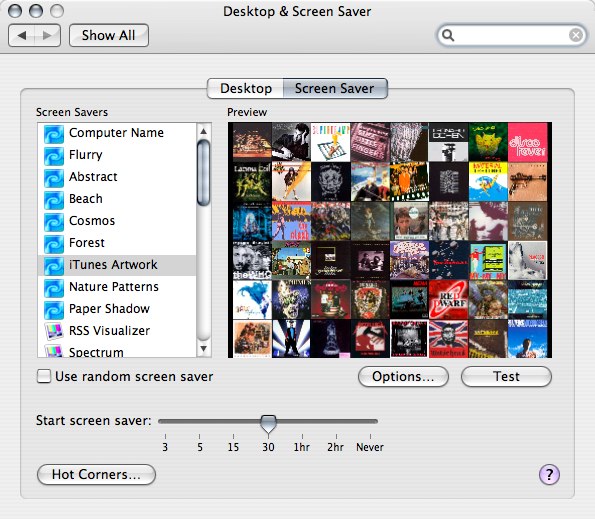Click the '1hr' slider label

[302, 447]
